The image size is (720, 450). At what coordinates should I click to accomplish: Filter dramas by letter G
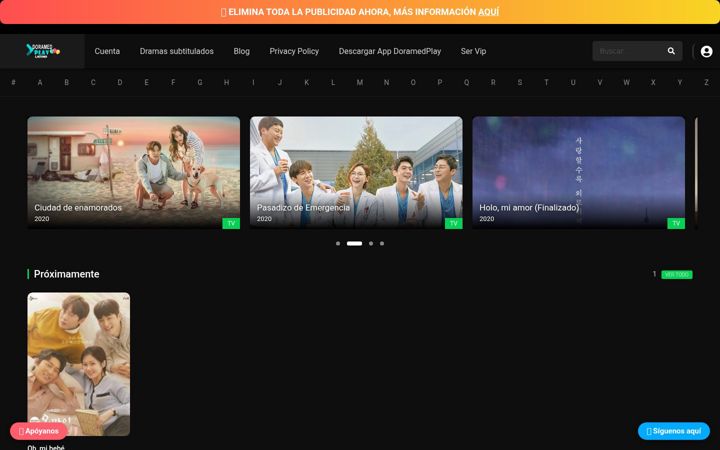(200, 83)
